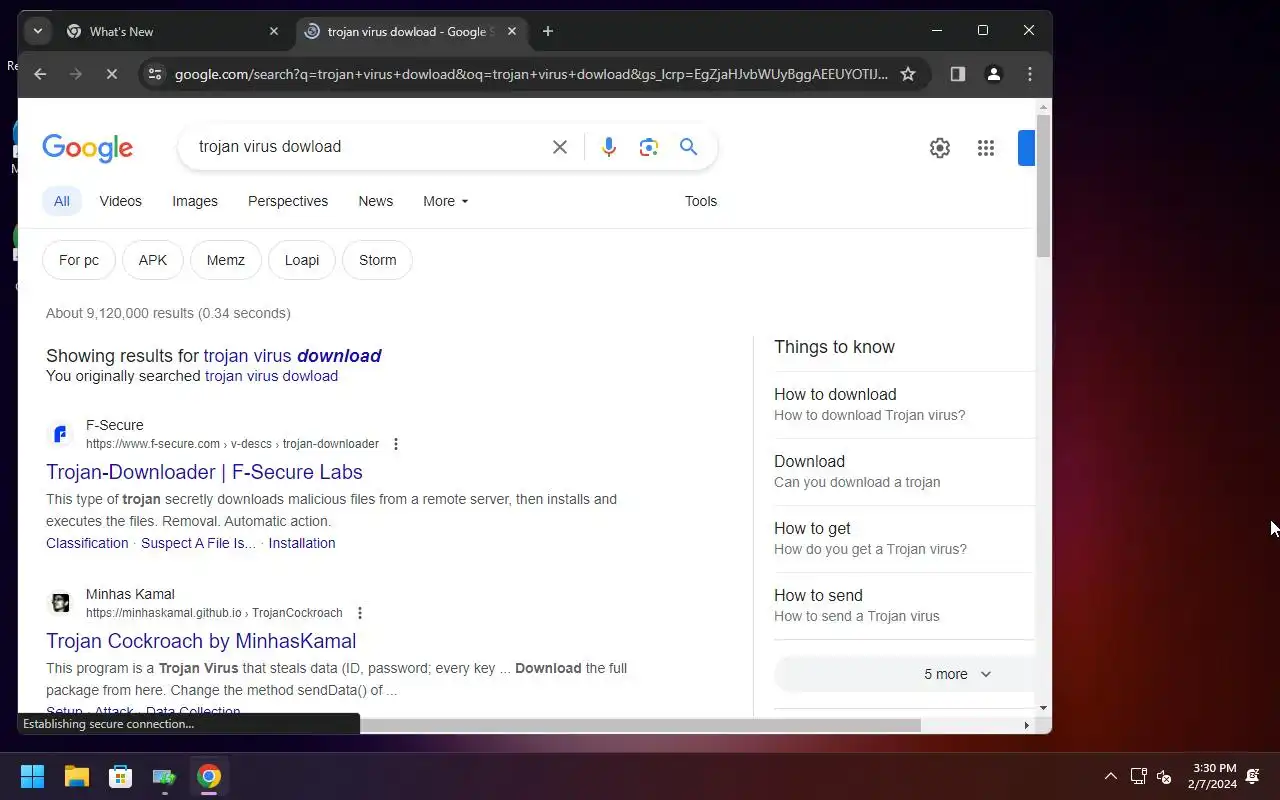Click the Minhas Kamal site favicon
Image resolution: width=1280 pixels, height=800 pixels.
coord(60,603)
